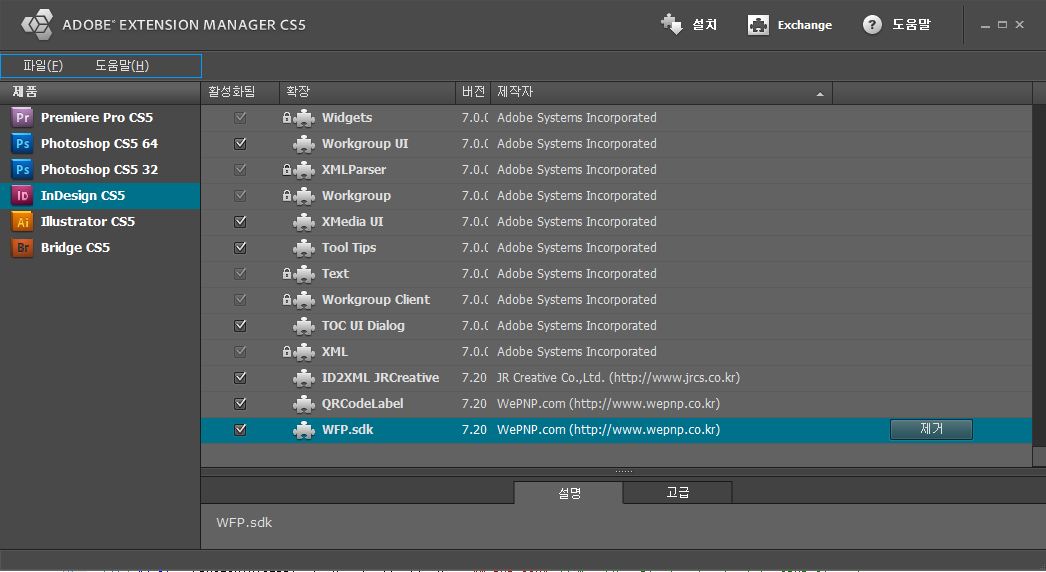Disable the ID2XML JRCreative extension

240,378
